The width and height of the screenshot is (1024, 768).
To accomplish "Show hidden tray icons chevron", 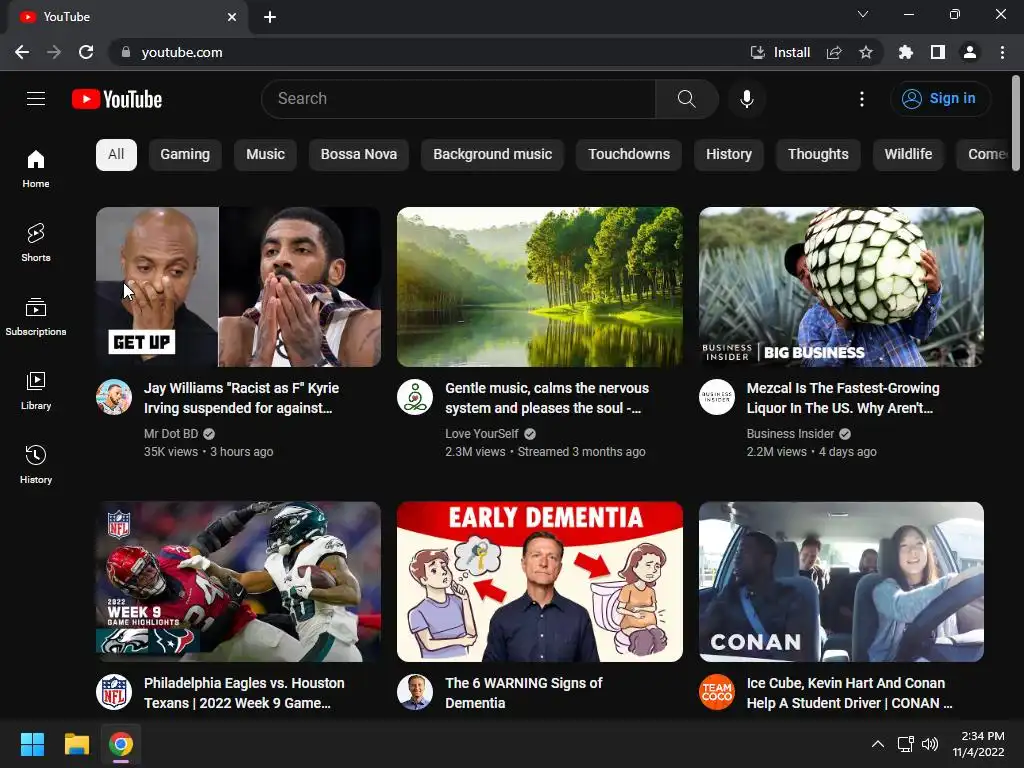I will (x=878, y=744).
